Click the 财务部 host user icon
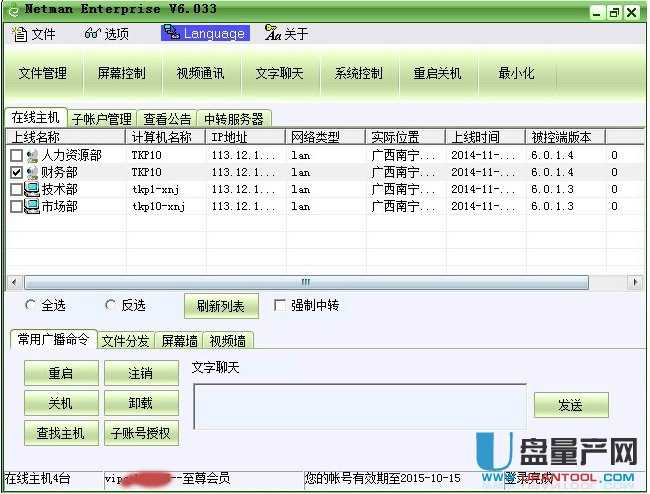The height and width of the screenshot is (494, 650). point(32,173)
